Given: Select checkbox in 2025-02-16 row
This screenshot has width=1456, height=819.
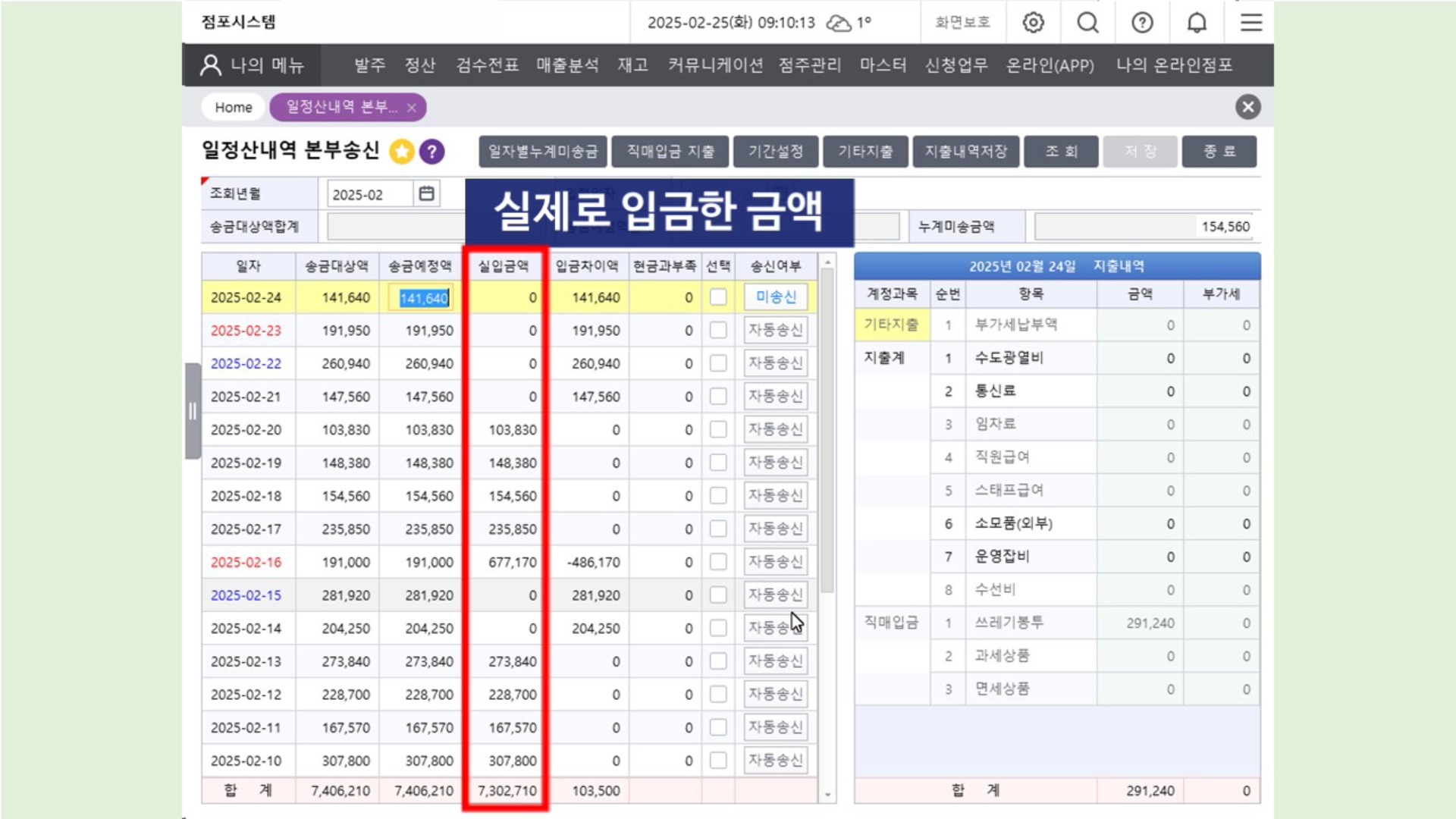Looking at the screenshot, I should tap(717, 562).
